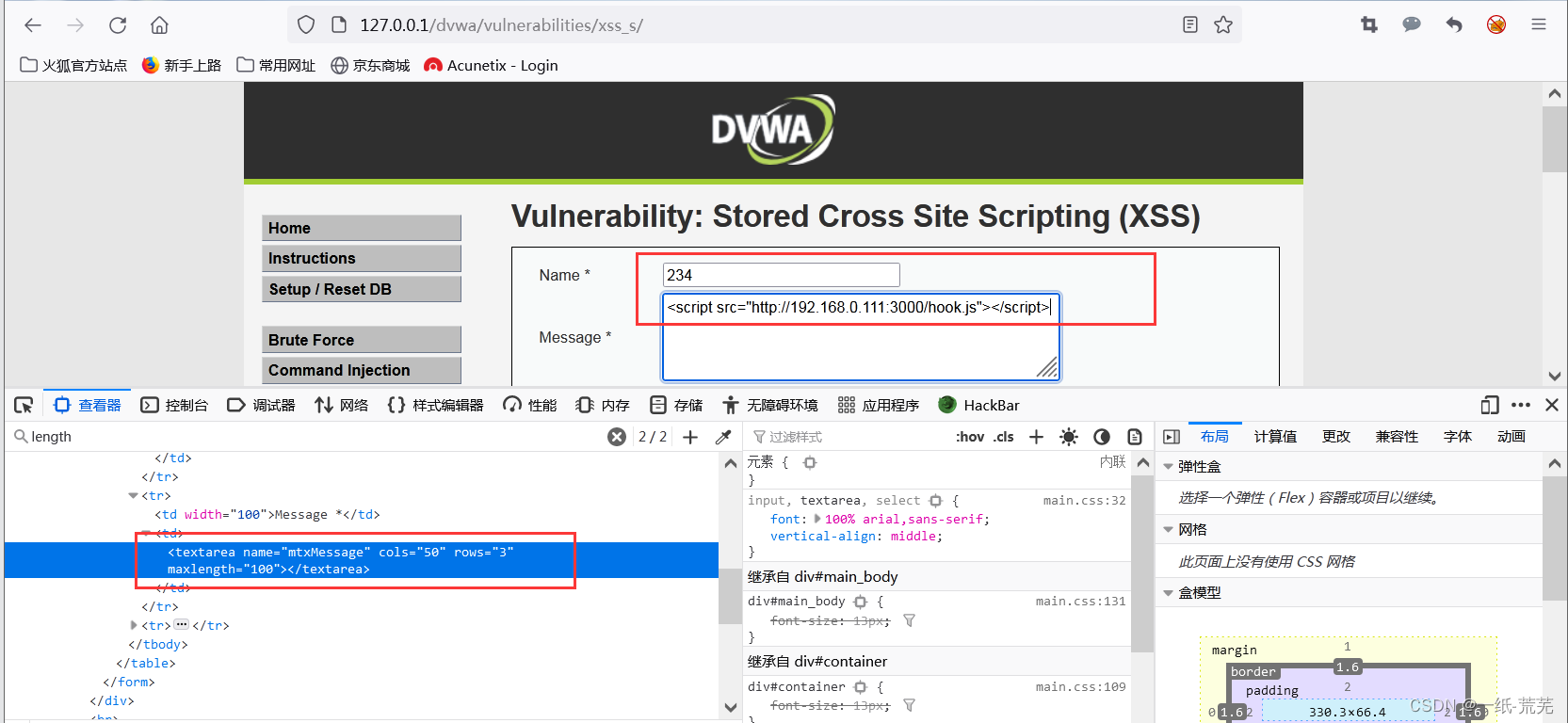The height and width of the screenshot is (723, 1568).
Task: Click the shield tracking protection icon
Action: (x=306, y=25)
